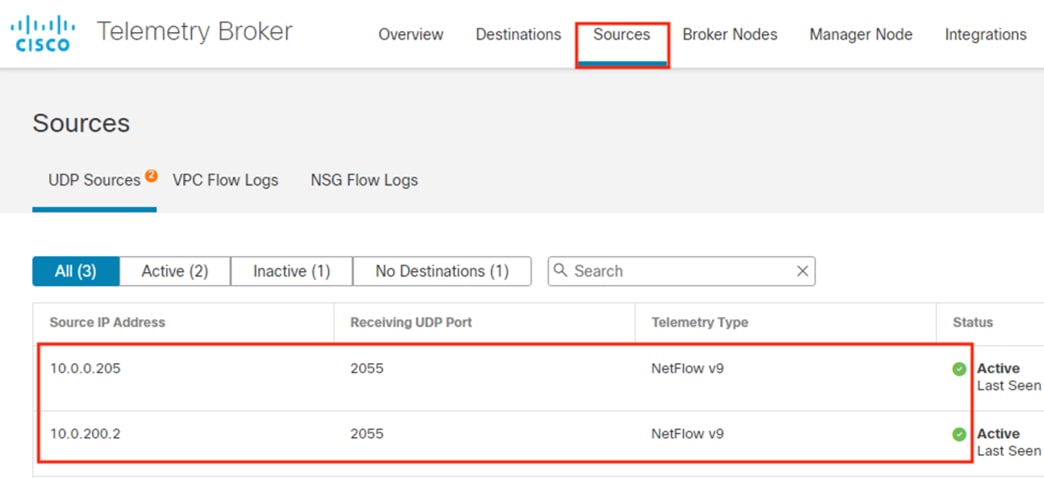Viewport: 1044px width, 478px height.
Task: Click the Telemetry Broker title
Action: click(x=194, y=31)
